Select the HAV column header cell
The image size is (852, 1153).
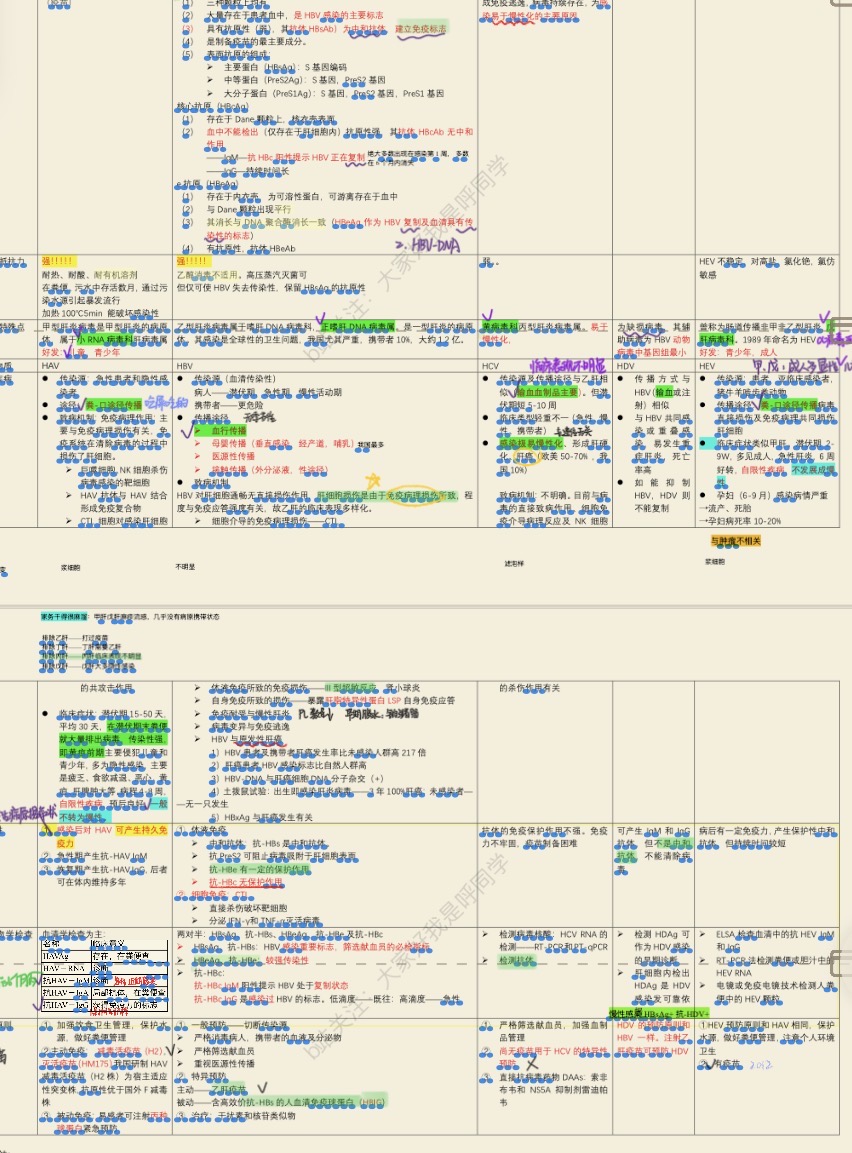tap(51, 366)
